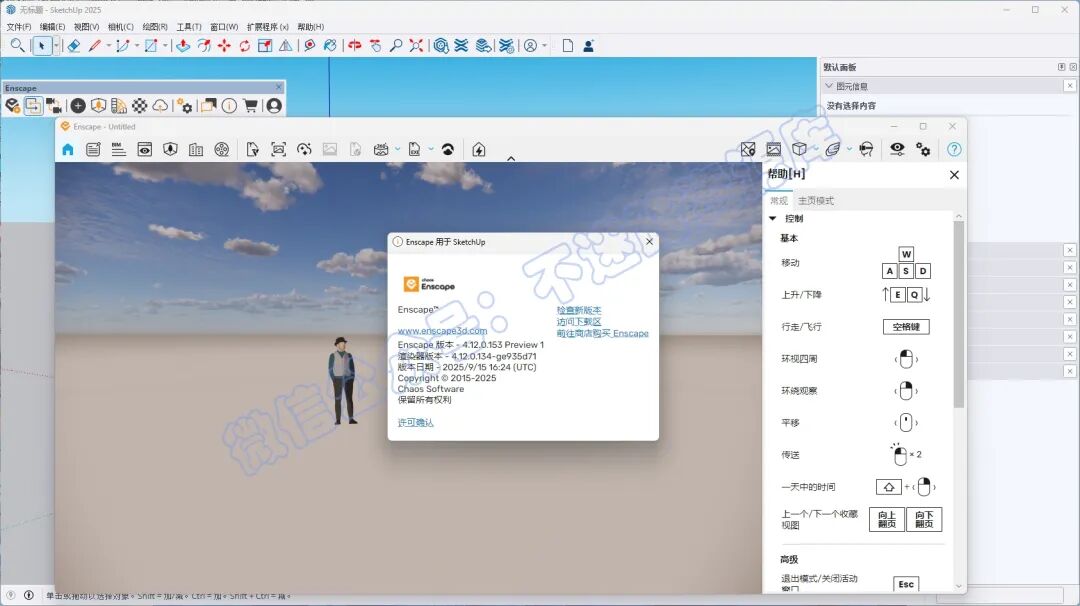Open Visual Settings eye-slider icon
The height and width of the screenshot is (606, 1080).
[x=897, y=149]
